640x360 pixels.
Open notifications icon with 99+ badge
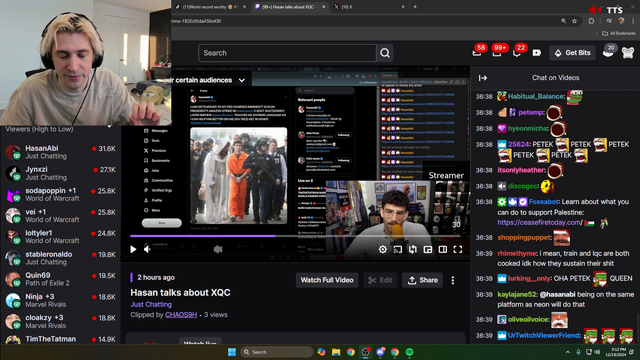point(497,53)
